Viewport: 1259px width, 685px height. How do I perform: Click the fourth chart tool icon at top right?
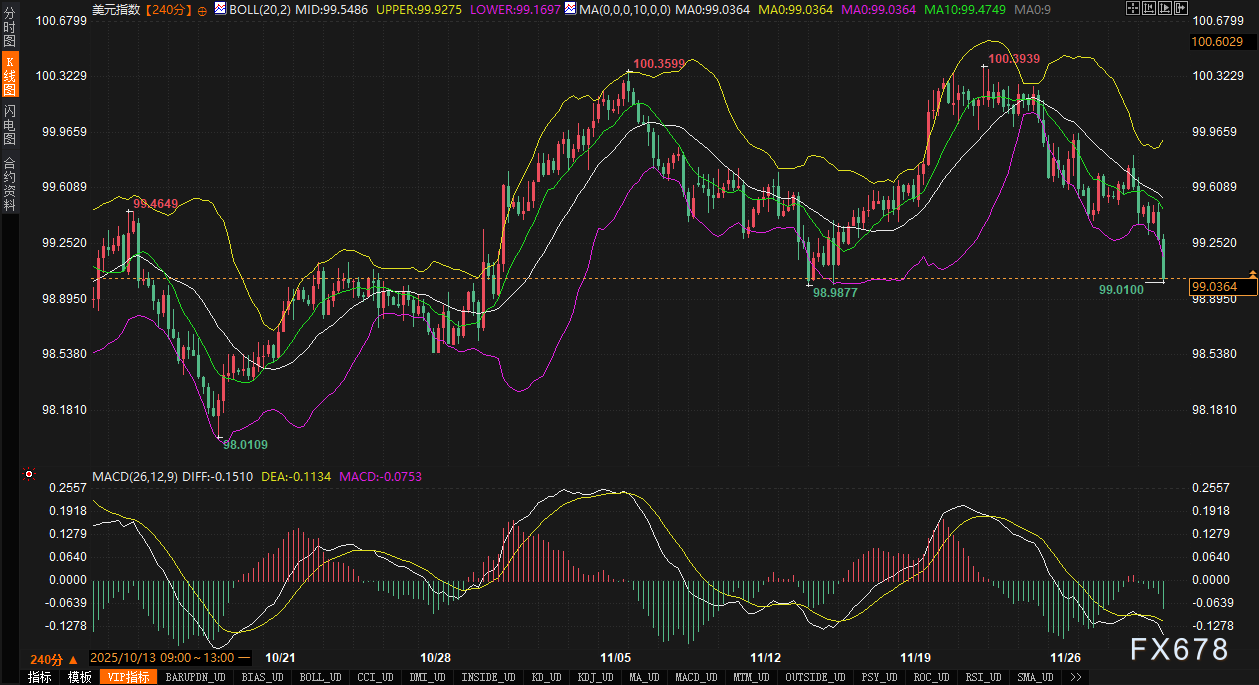pyautogui.click(x=1183, y=9)
